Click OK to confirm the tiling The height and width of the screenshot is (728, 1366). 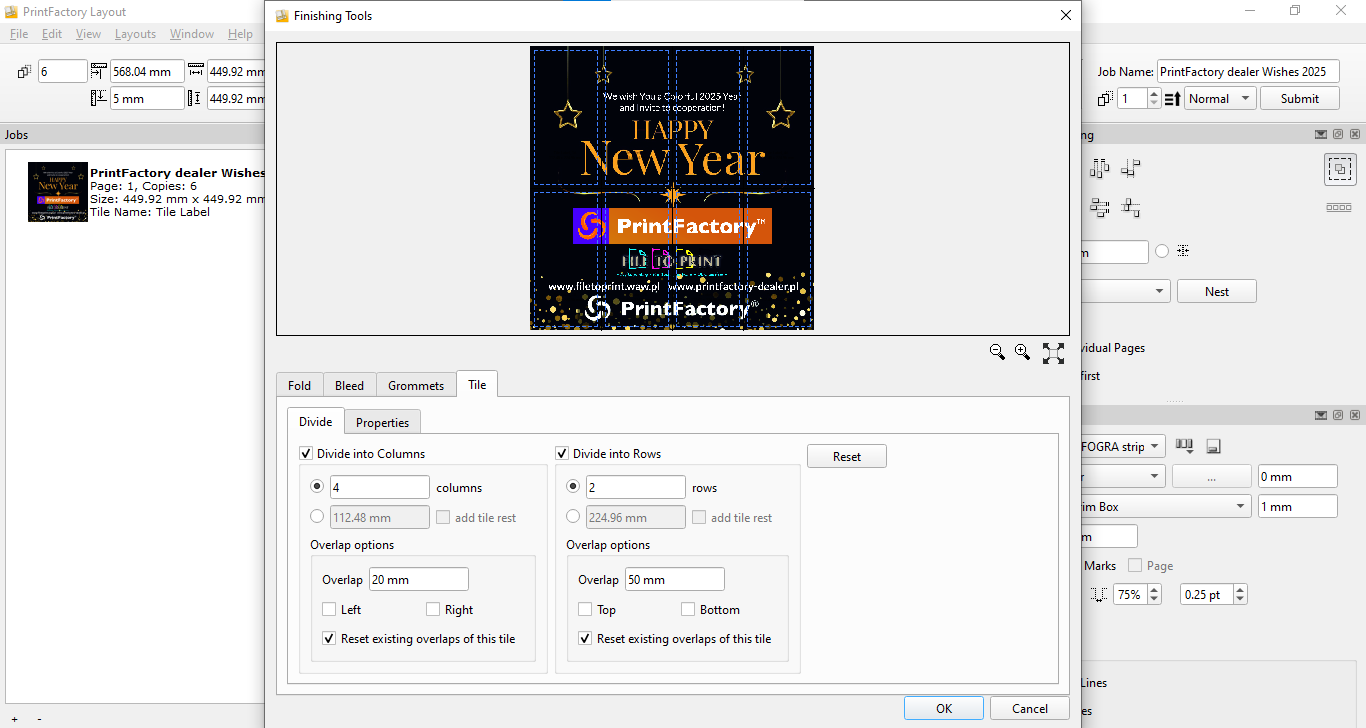[943, 708]
